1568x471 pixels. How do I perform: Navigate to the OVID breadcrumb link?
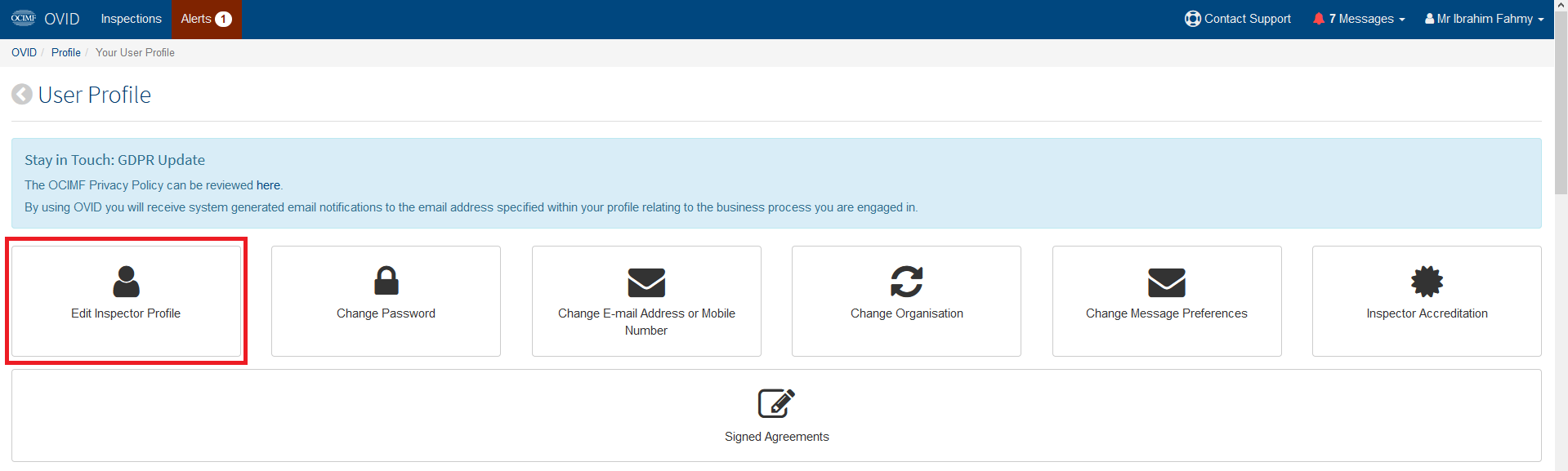tap(24, 52)
